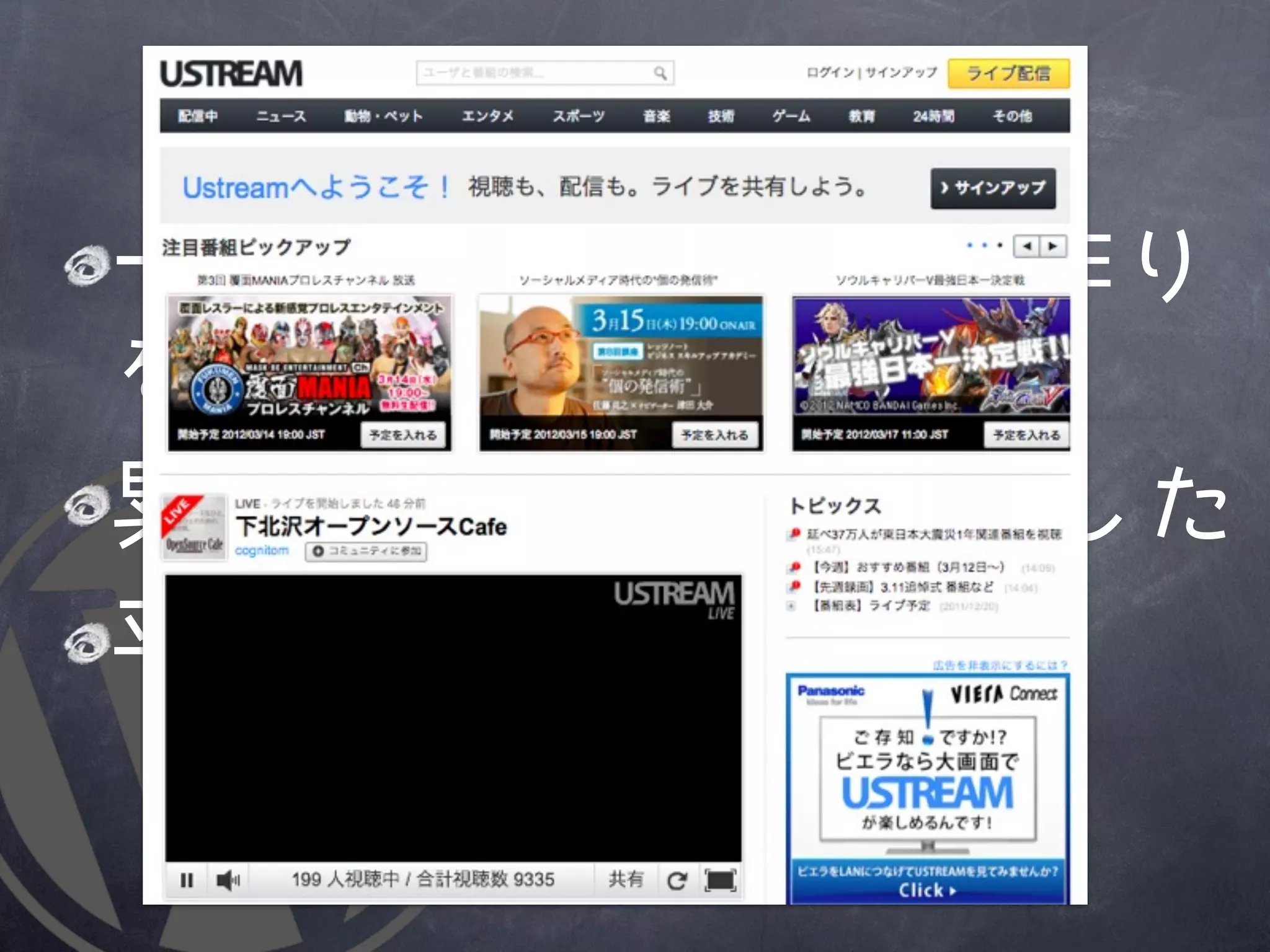Open the cognitom user link
The height and width of the screenshot is (952, 1270).
click(x=262, y=550)
